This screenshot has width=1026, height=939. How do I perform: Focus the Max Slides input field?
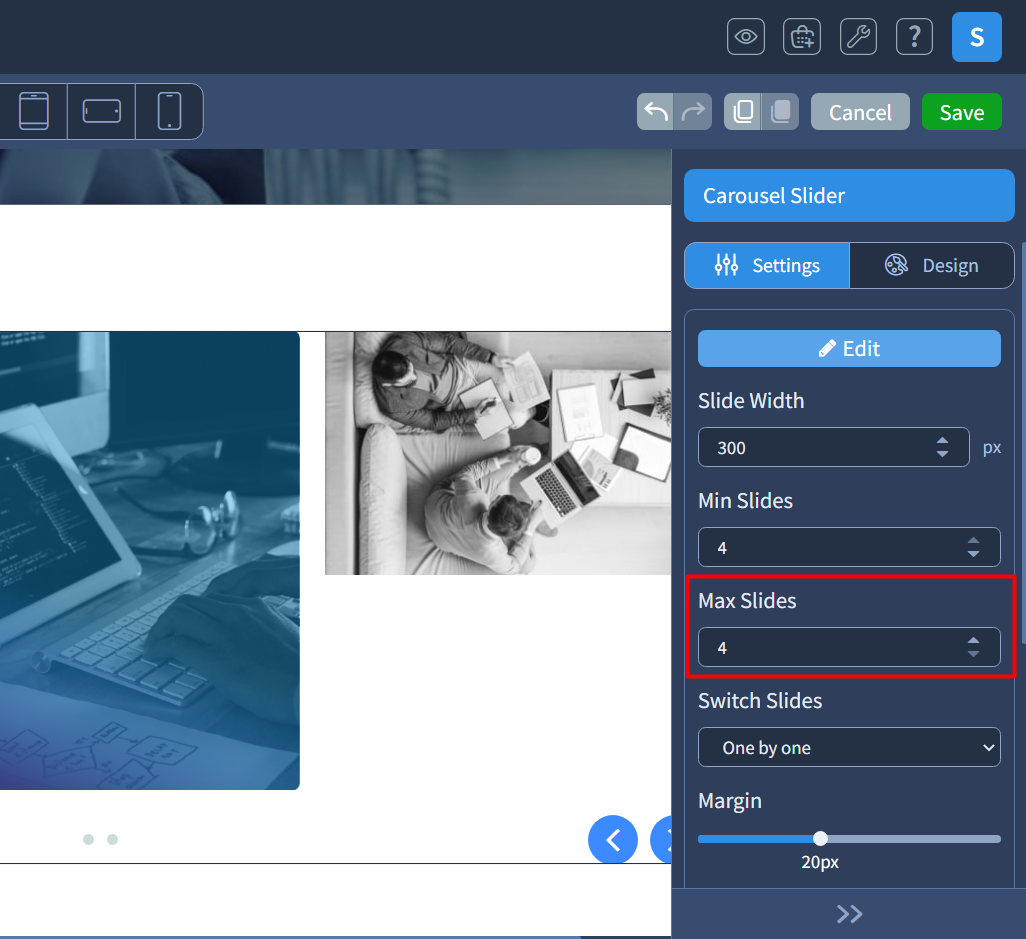click(x=849, y=647)
